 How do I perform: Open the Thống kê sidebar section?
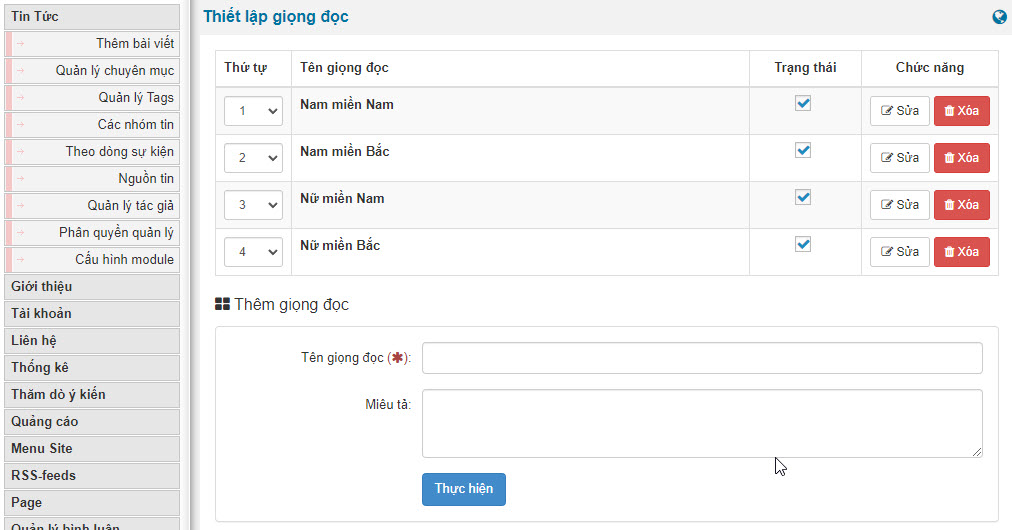[92, 368]
